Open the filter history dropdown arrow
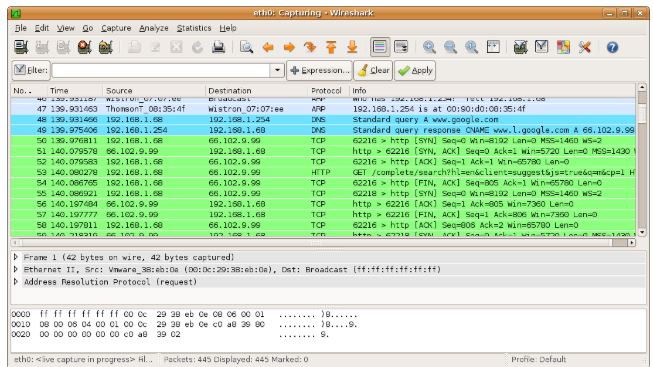This screenshot has height=367, width=653. click(x=277, y=70)
